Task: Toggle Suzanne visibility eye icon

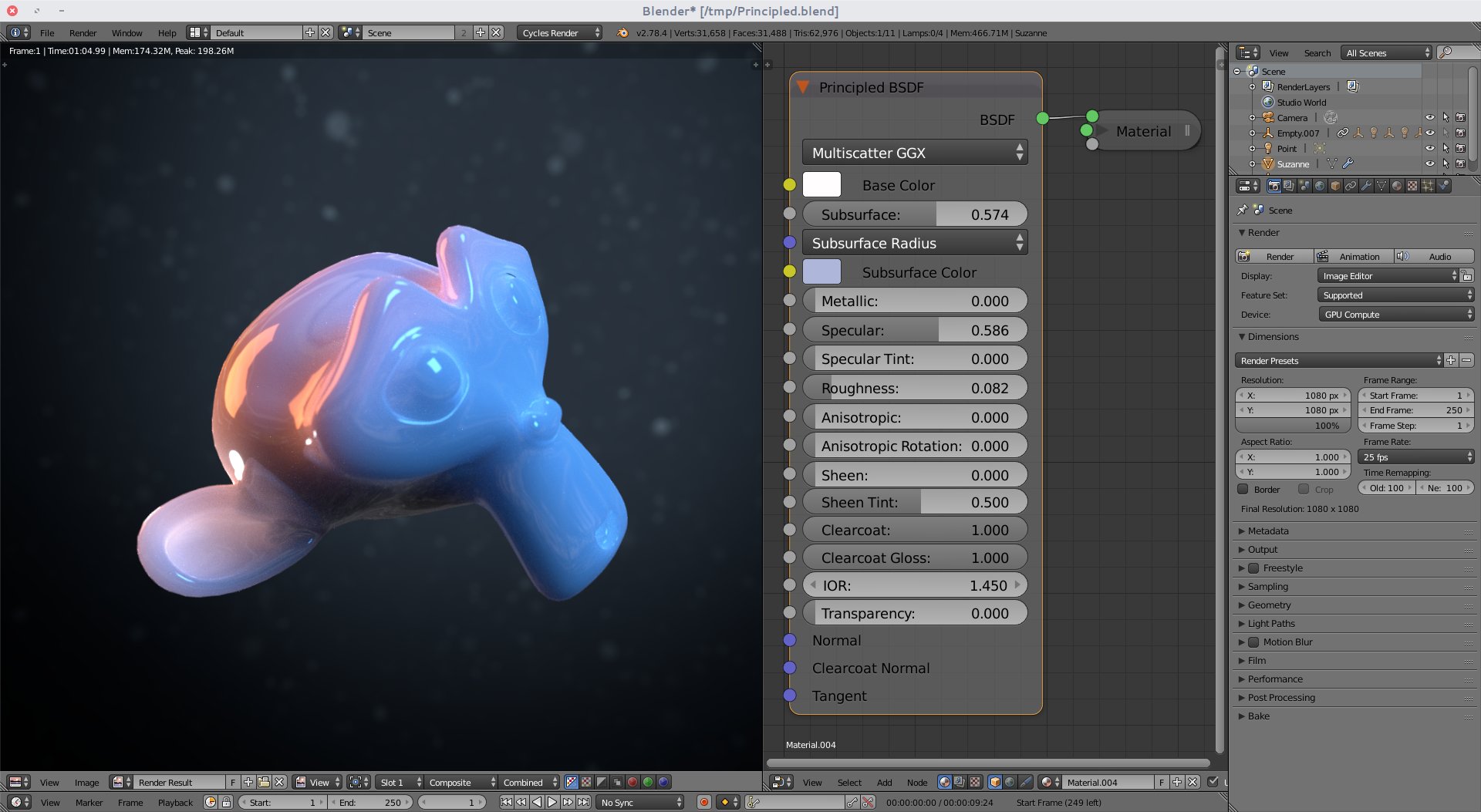Action: coord(1429,163)
